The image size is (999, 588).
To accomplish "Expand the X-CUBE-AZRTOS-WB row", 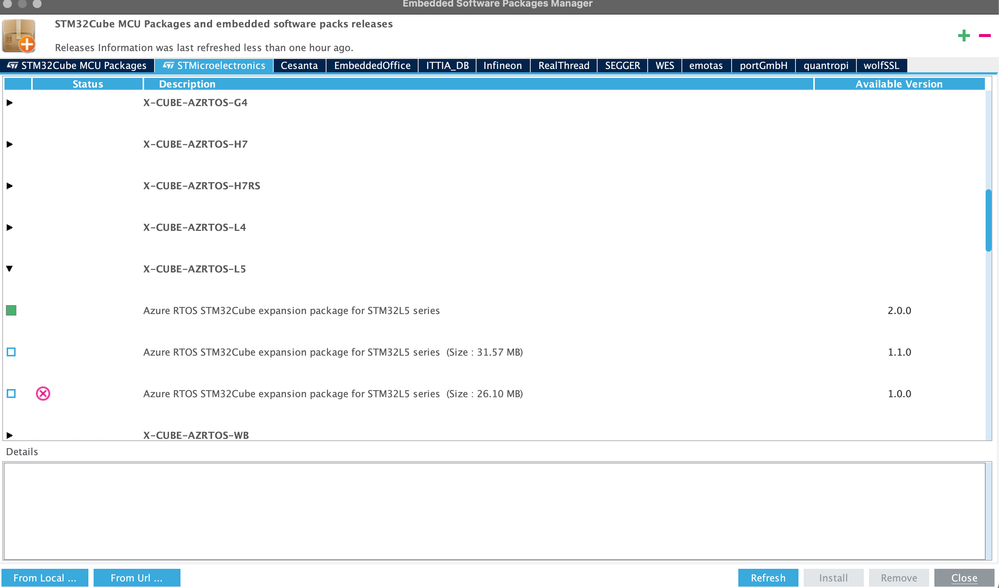I will coord(9,435).
